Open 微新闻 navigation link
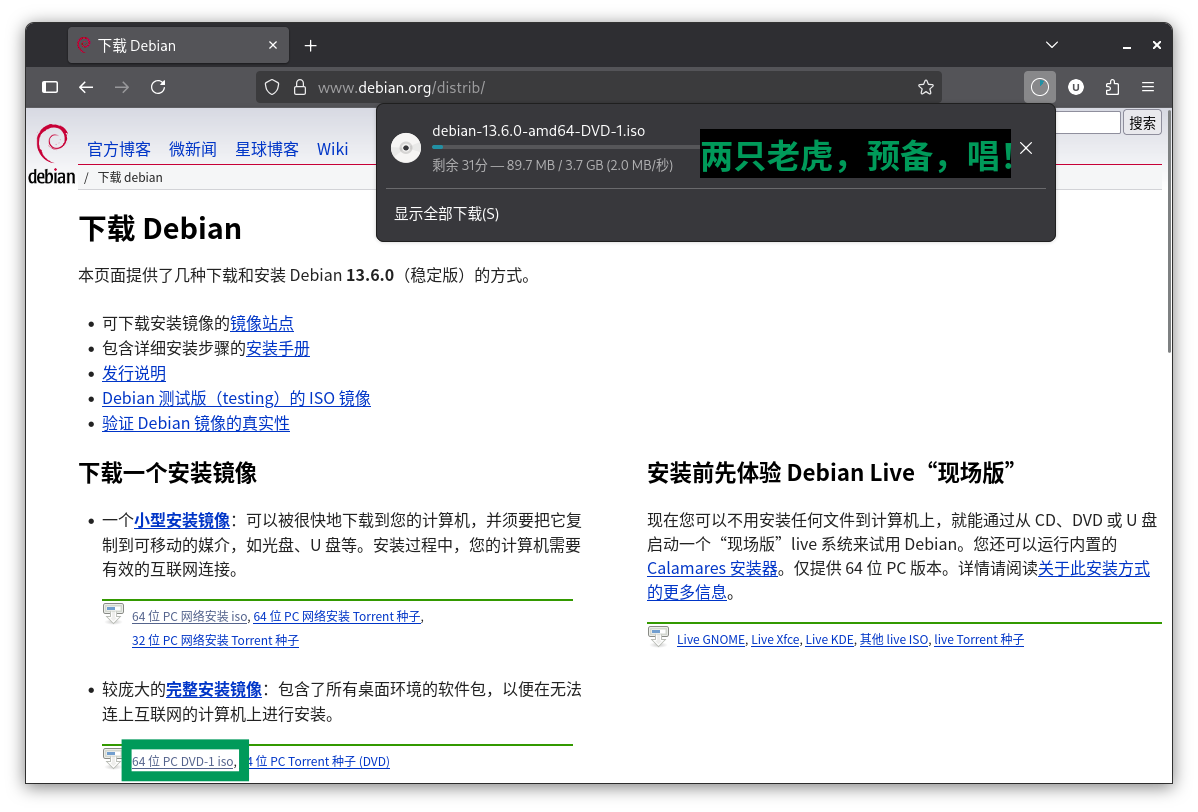This screenshot has height=812, width=1198. pyautogui.click(x=193, y=149)
